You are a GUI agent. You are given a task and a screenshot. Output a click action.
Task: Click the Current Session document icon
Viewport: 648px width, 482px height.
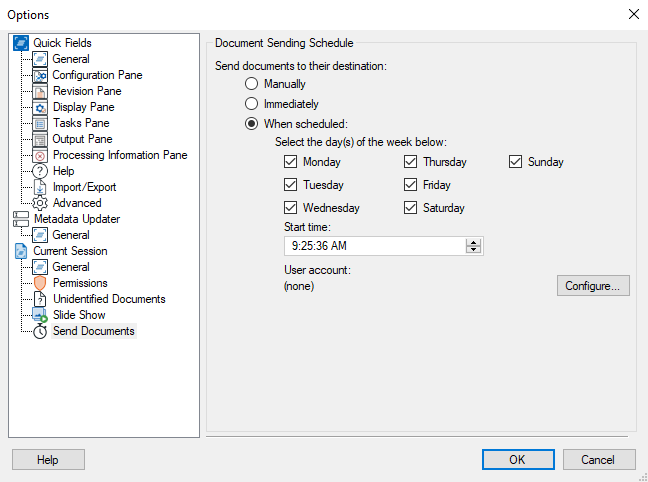(21, 251)
